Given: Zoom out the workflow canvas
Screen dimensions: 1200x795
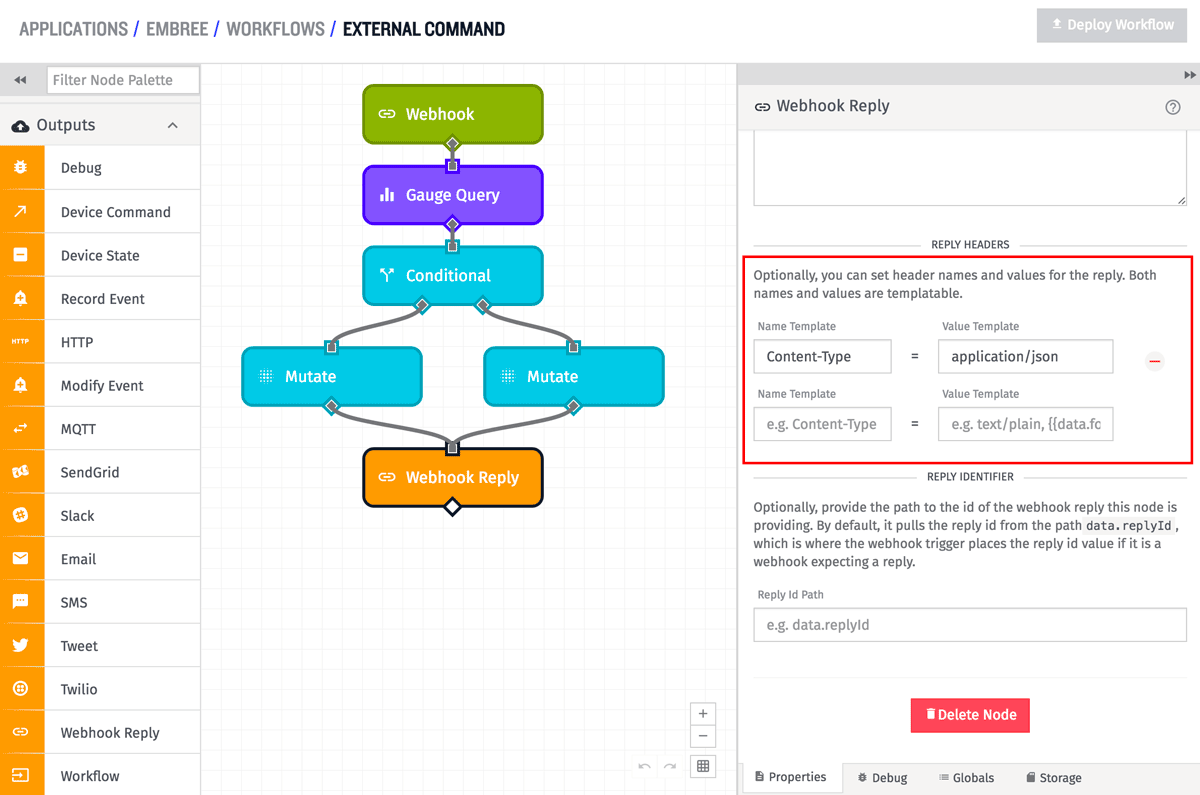Looking at the screenshot, I should tap(703, 737).
